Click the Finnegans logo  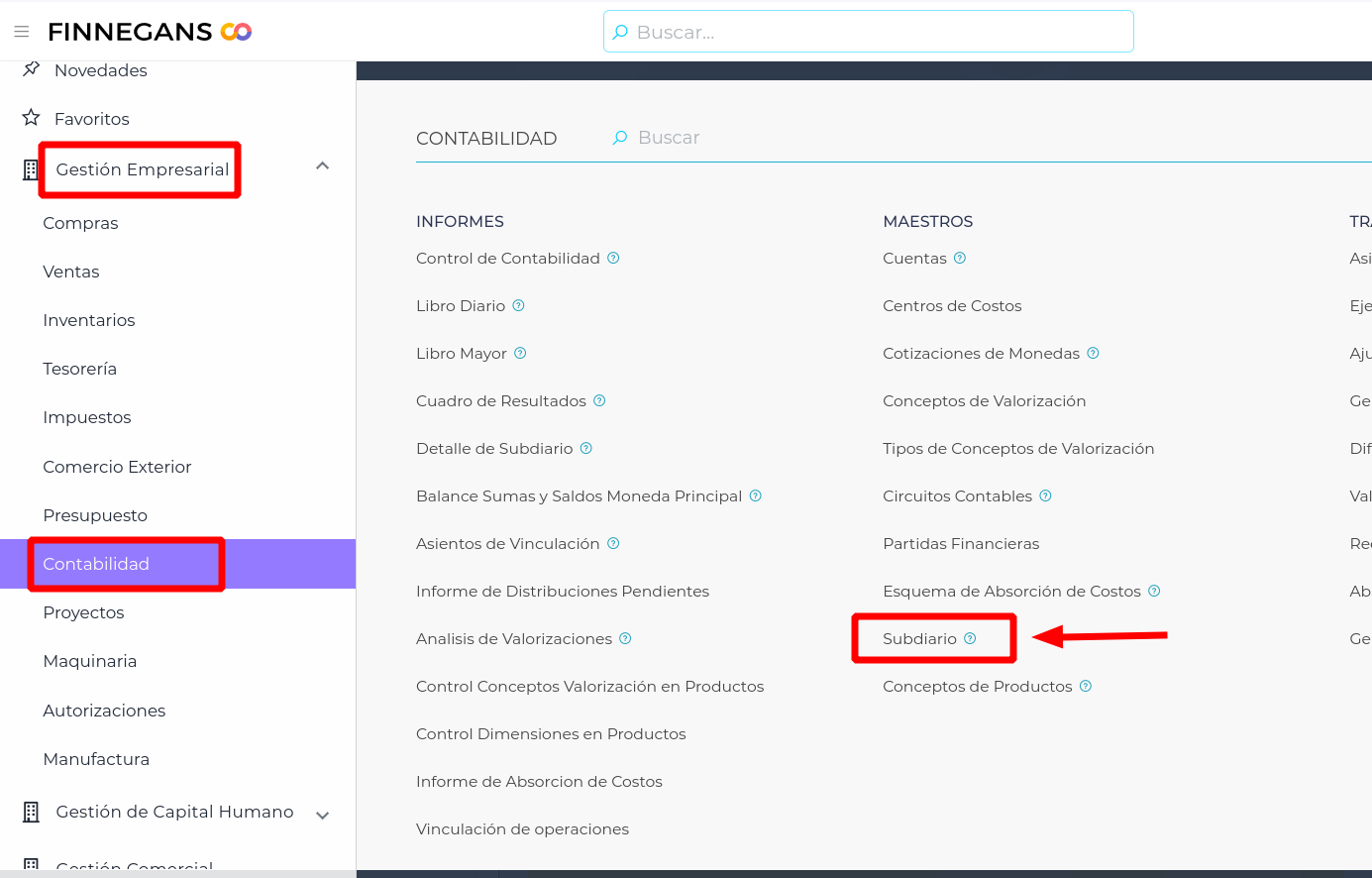[150, 32]
